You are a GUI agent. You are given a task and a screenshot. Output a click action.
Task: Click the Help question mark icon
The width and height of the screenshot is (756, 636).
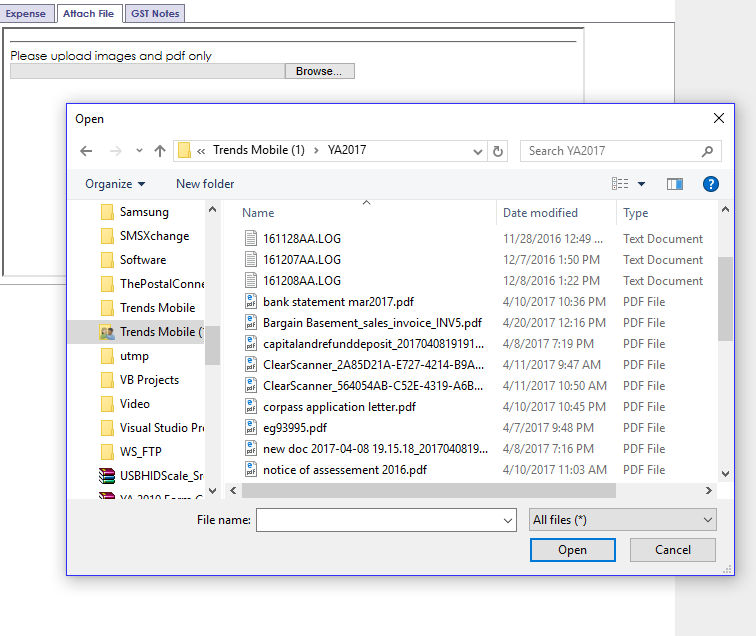[x=711, y=184]
